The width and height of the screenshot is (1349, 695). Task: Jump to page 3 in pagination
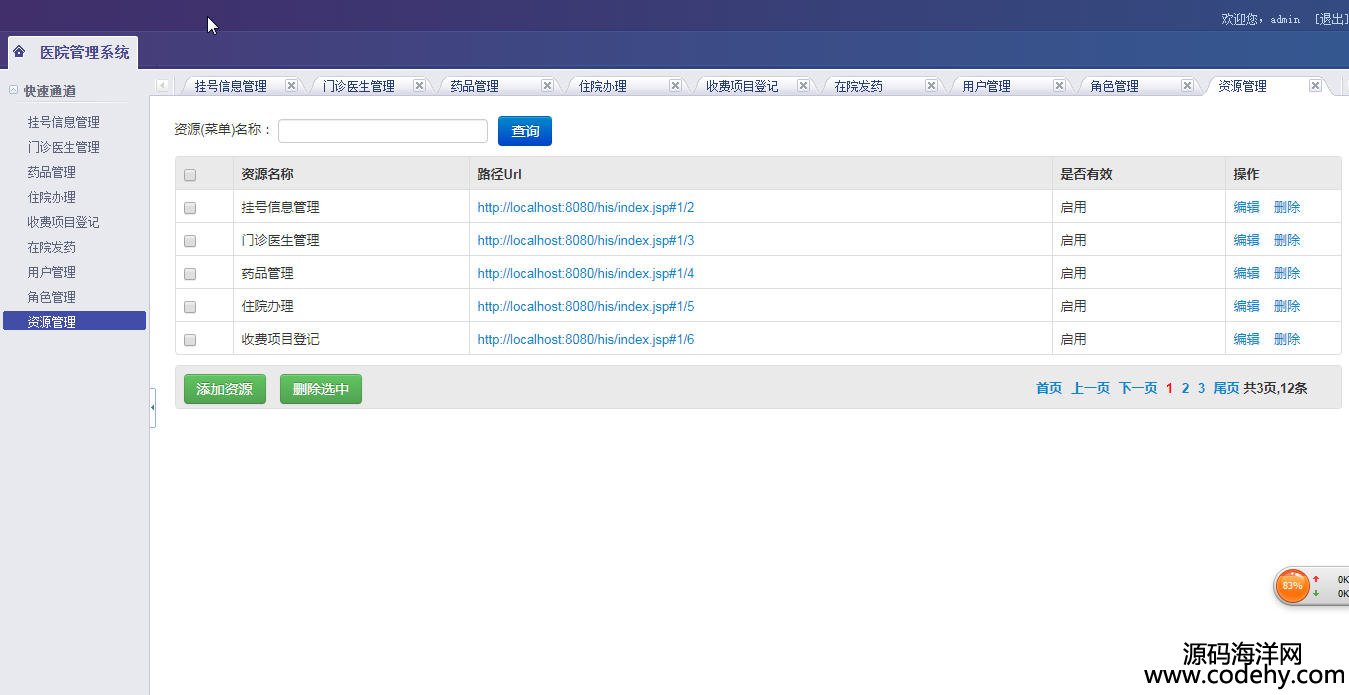point(1201,388)
